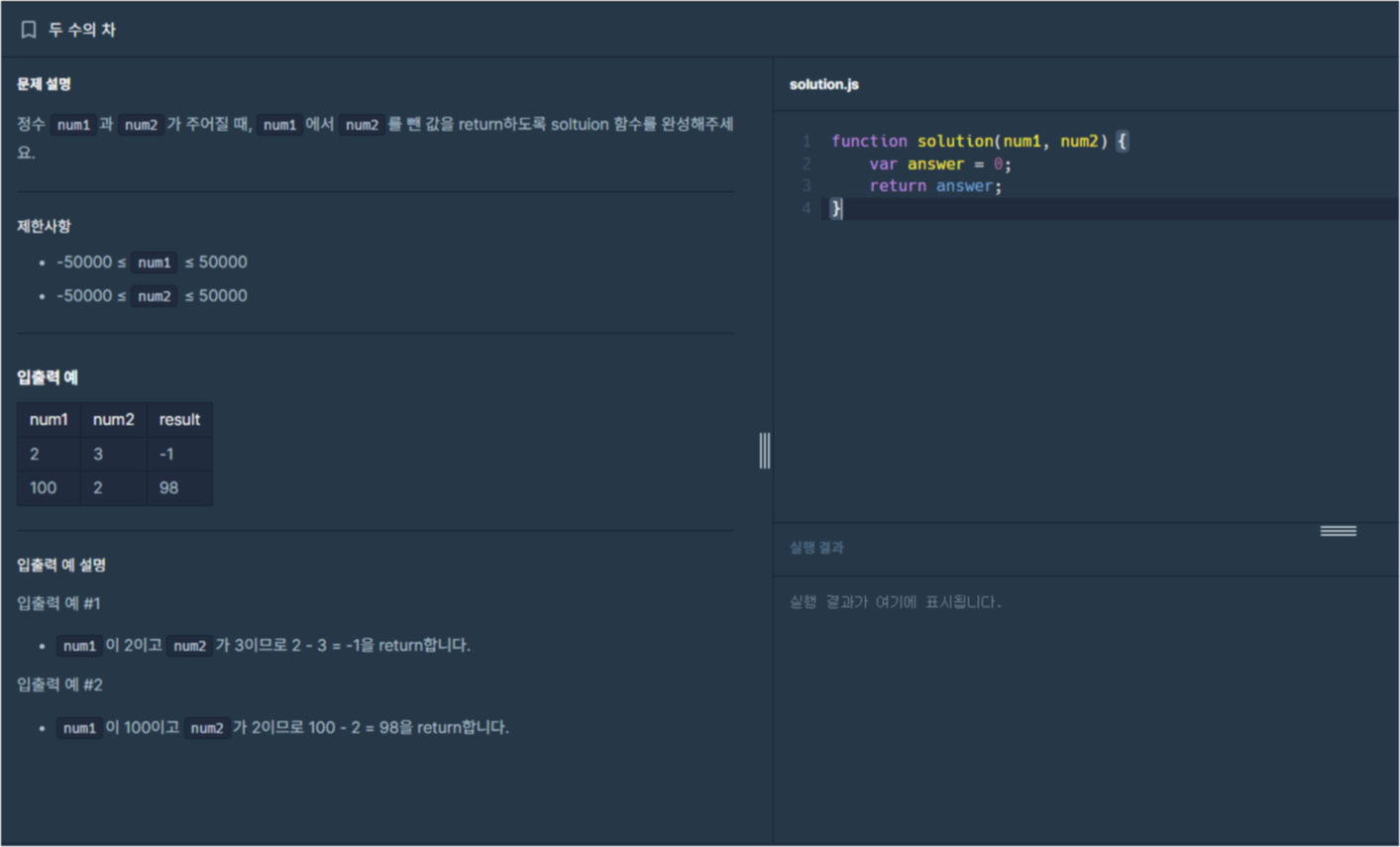Click the explanation 100 - 2 = 98 sentence

282,727
